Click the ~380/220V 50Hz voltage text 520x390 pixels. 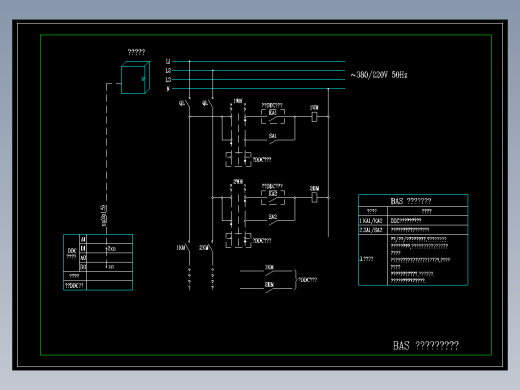coord(379,75)
